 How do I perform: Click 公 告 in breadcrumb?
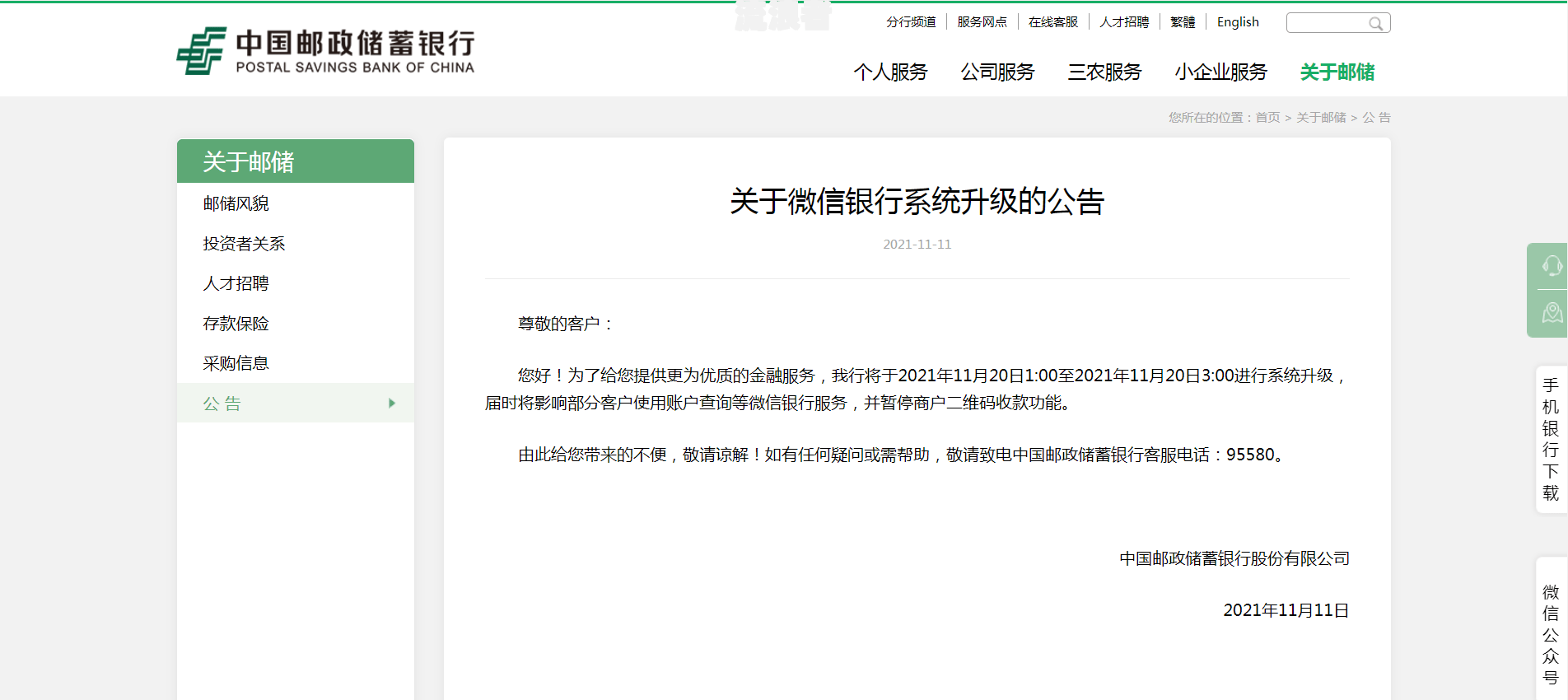[x=1376, y=118]
